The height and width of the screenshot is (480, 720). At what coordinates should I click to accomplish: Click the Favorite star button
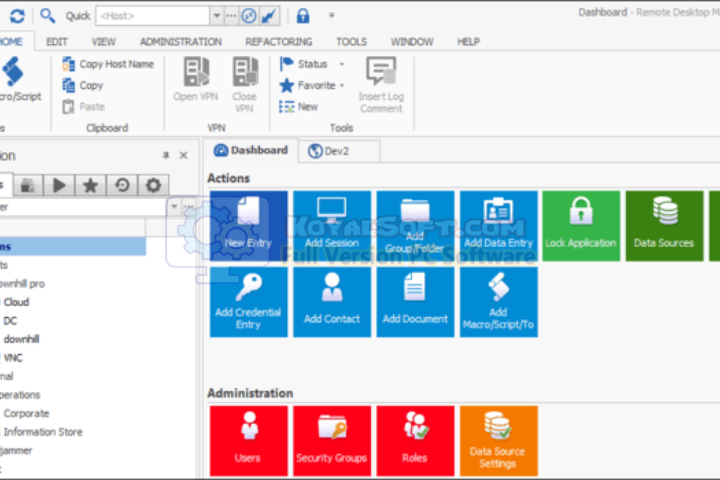click(308, 85)
